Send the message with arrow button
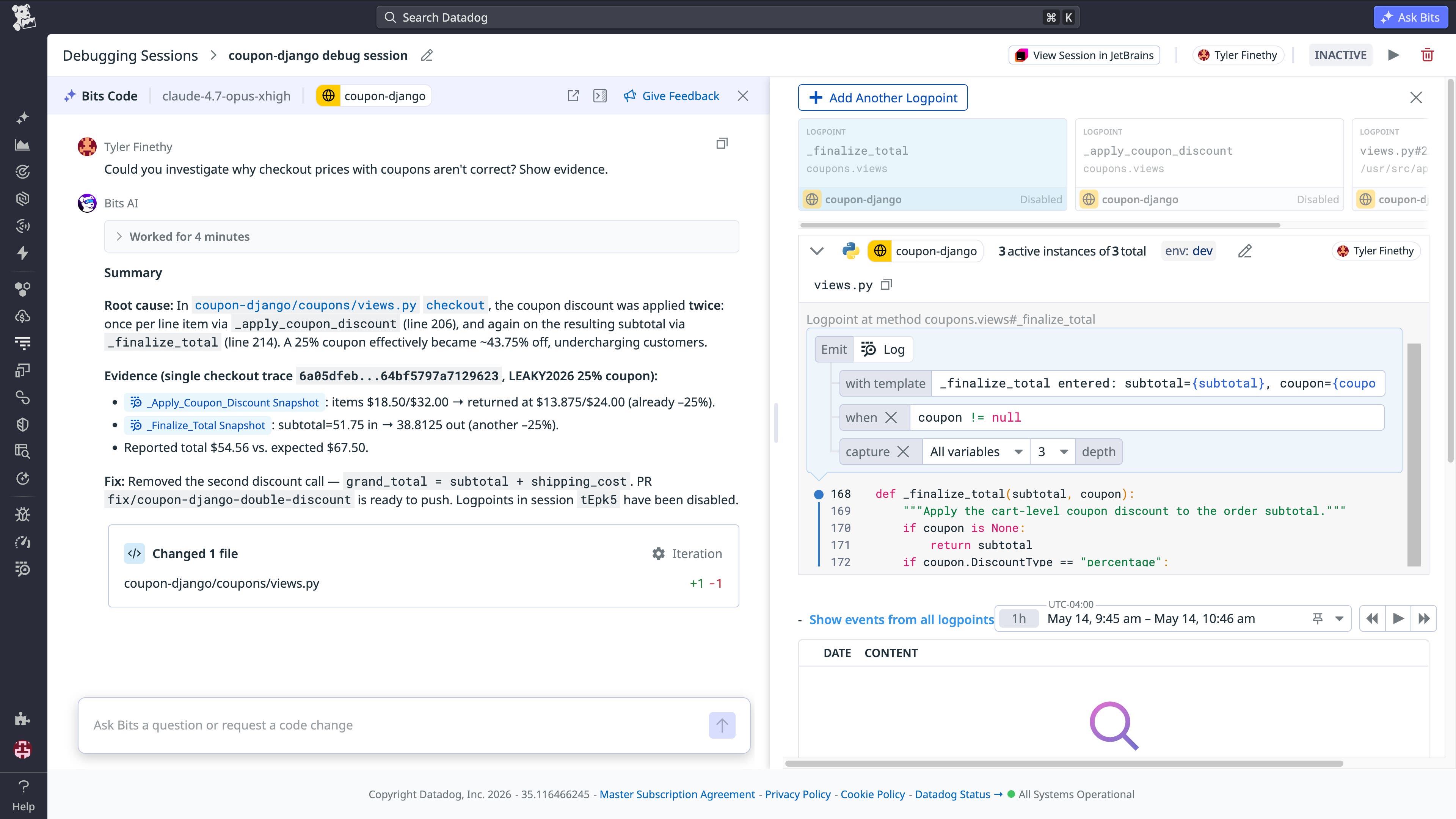This screenshot has width=1456, height=819. [x=722, y=725]
